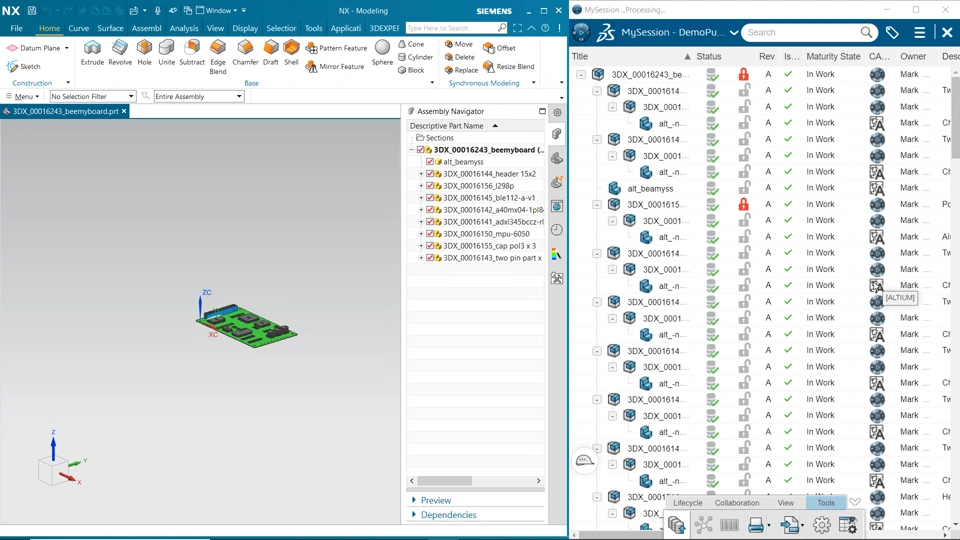Click Pattern Feature in ribbon
Screen dimensions: 960x540
337,48
